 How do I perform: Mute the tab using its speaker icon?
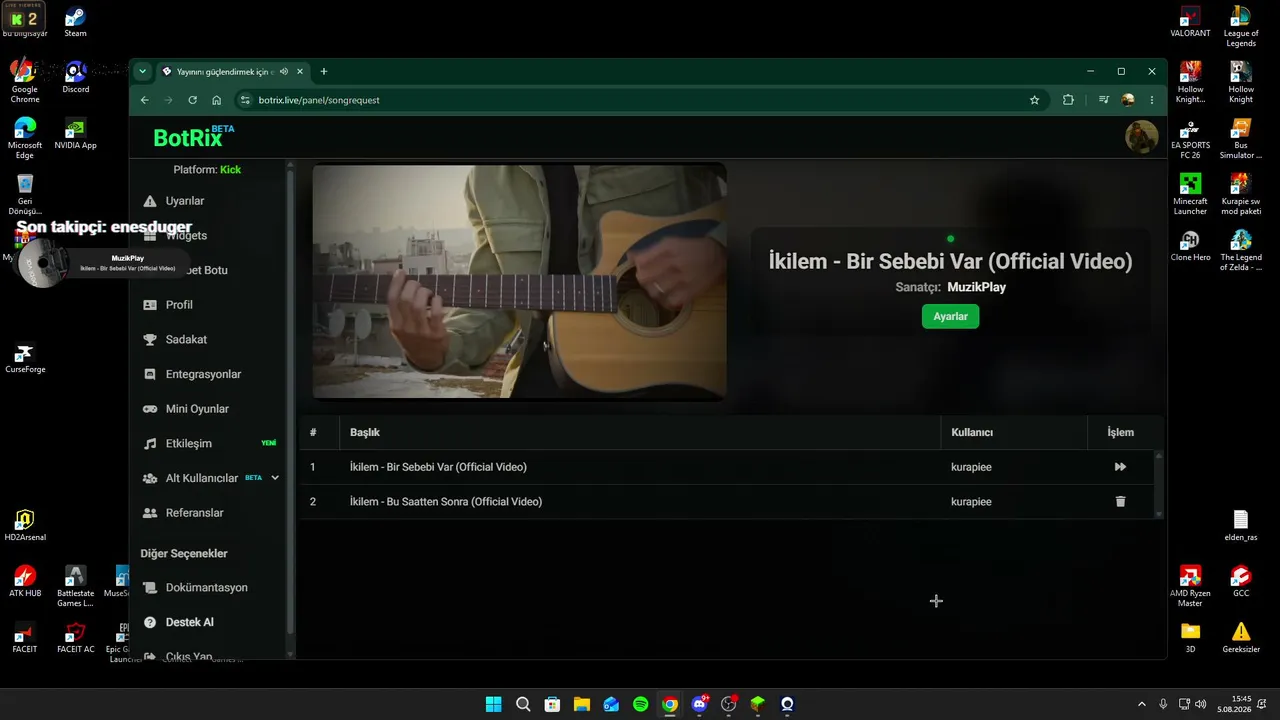[x=284, y=72]
